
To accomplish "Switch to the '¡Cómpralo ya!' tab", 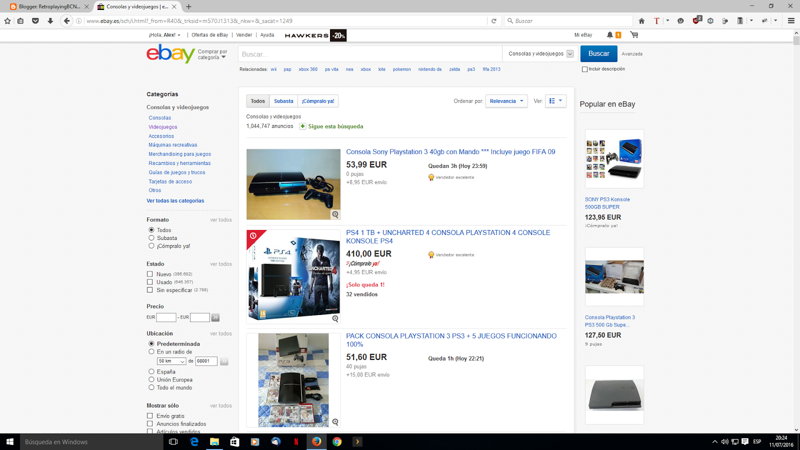I will [319, 101].
